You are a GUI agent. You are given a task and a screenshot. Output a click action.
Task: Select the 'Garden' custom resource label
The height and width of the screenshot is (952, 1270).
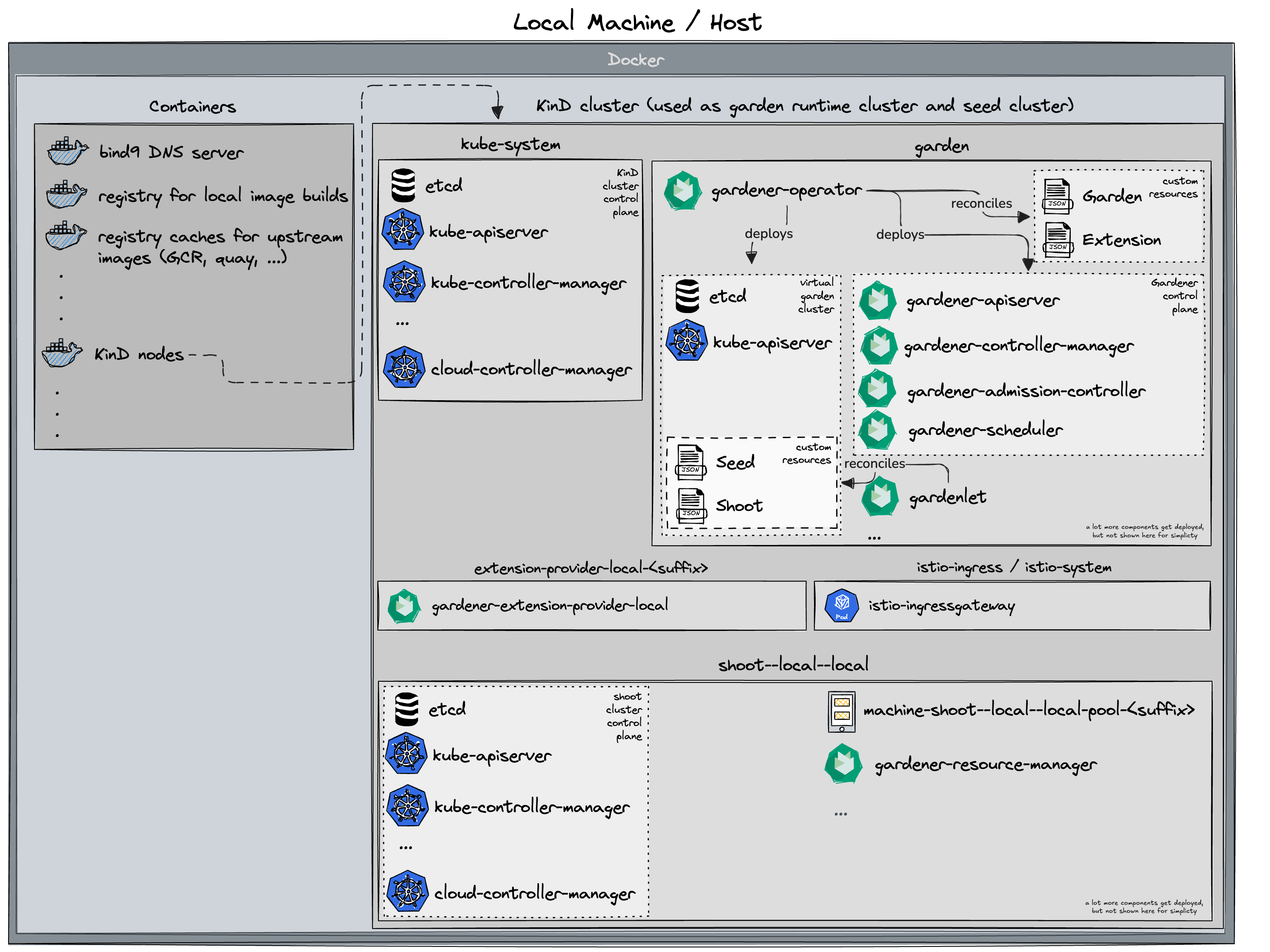pyautogui.click(x=1112, y=196)
